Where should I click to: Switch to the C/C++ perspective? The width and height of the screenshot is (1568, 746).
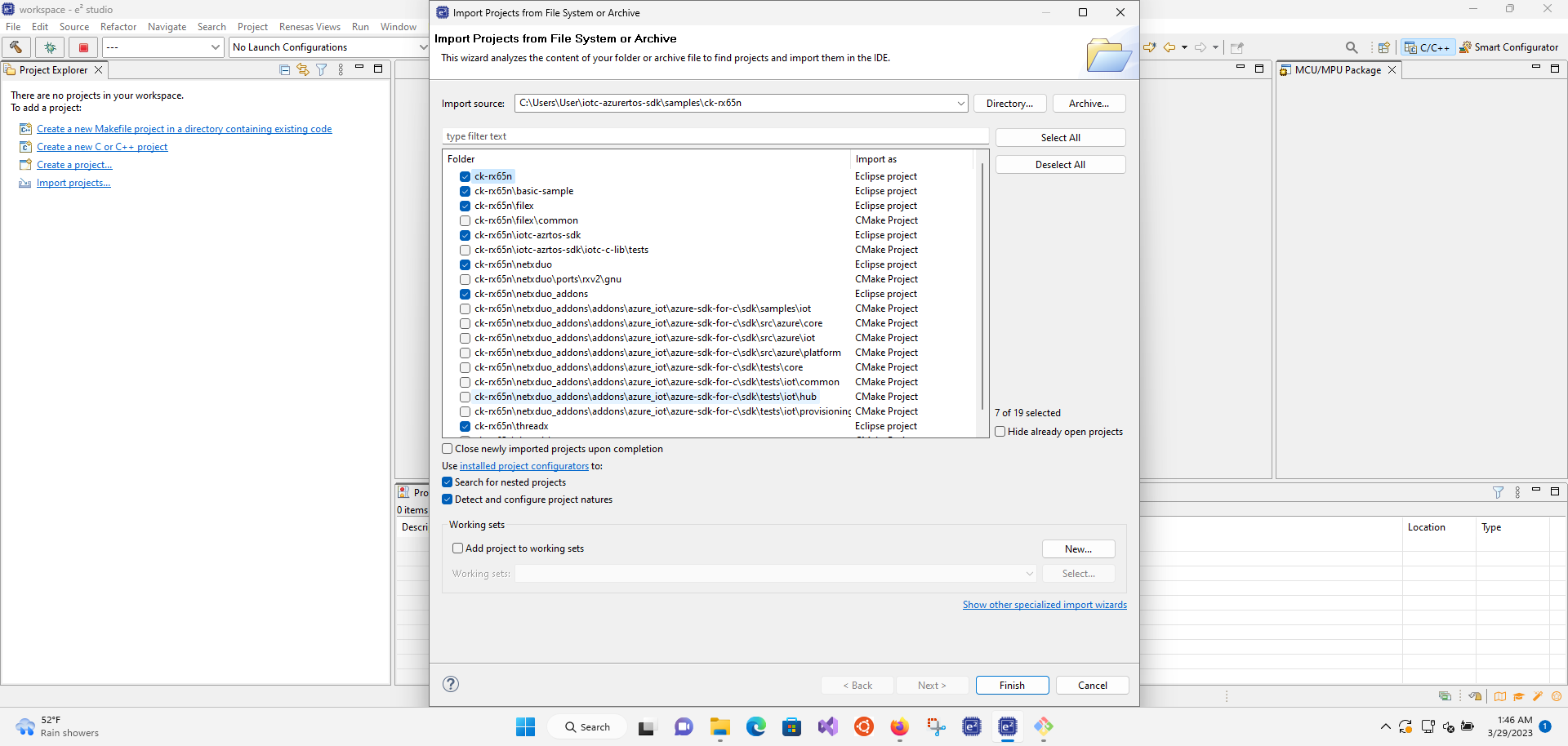click(1427, 47)
